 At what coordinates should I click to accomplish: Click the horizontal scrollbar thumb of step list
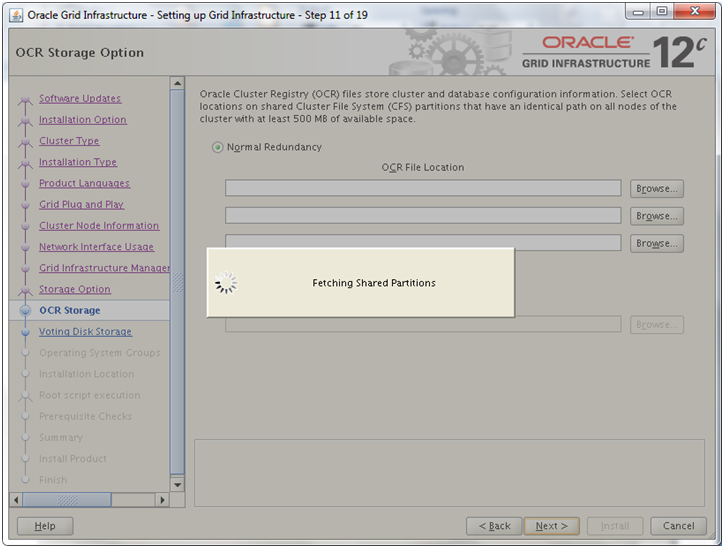point(67,500)
